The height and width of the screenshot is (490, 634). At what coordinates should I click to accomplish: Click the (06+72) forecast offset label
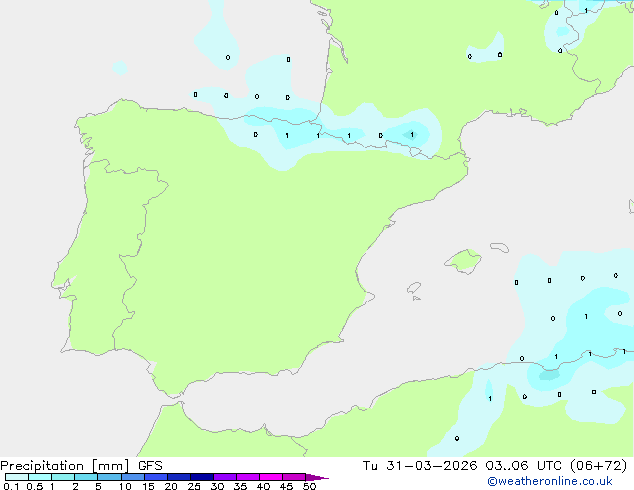596,466
